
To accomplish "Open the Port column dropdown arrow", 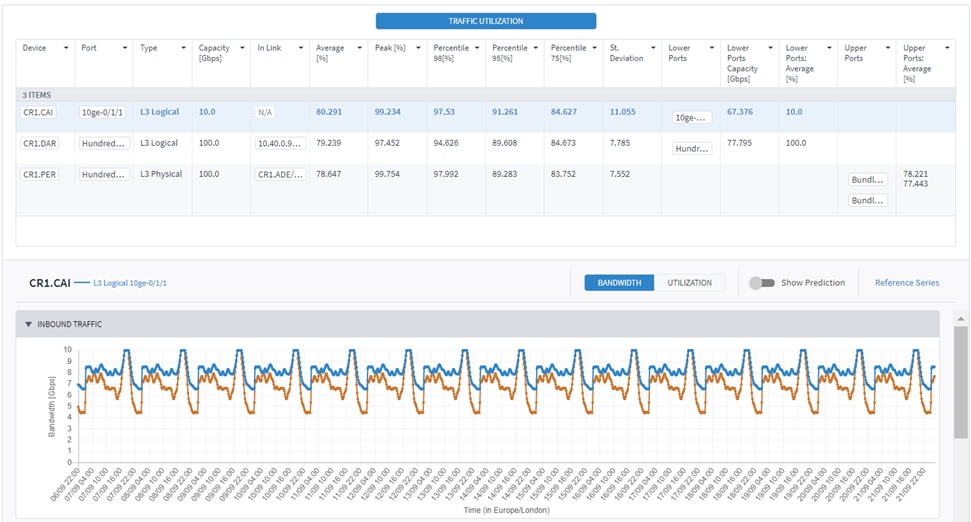I will (125, 48).
